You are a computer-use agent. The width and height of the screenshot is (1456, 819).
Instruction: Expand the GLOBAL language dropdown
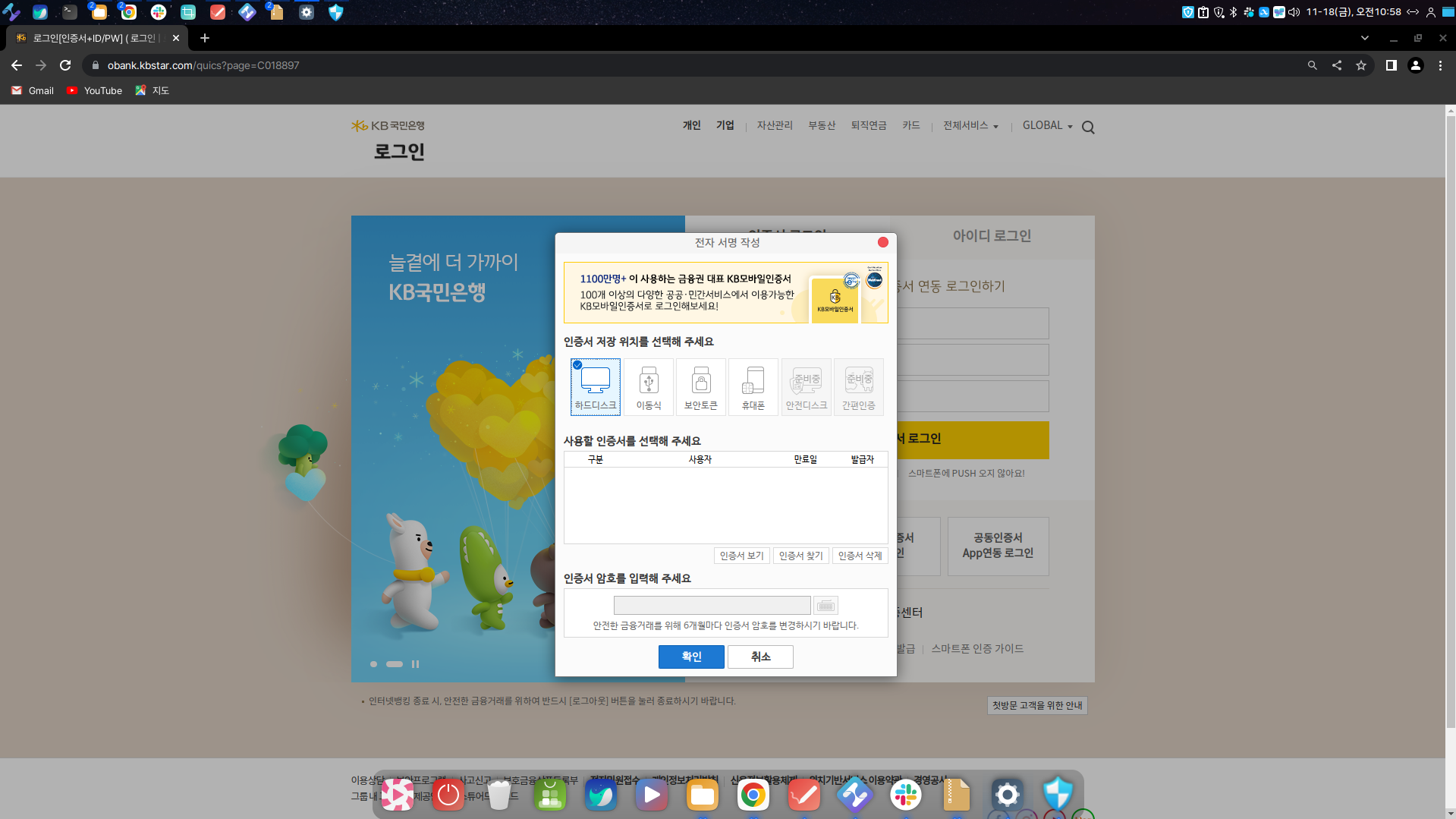(1047, 125)
